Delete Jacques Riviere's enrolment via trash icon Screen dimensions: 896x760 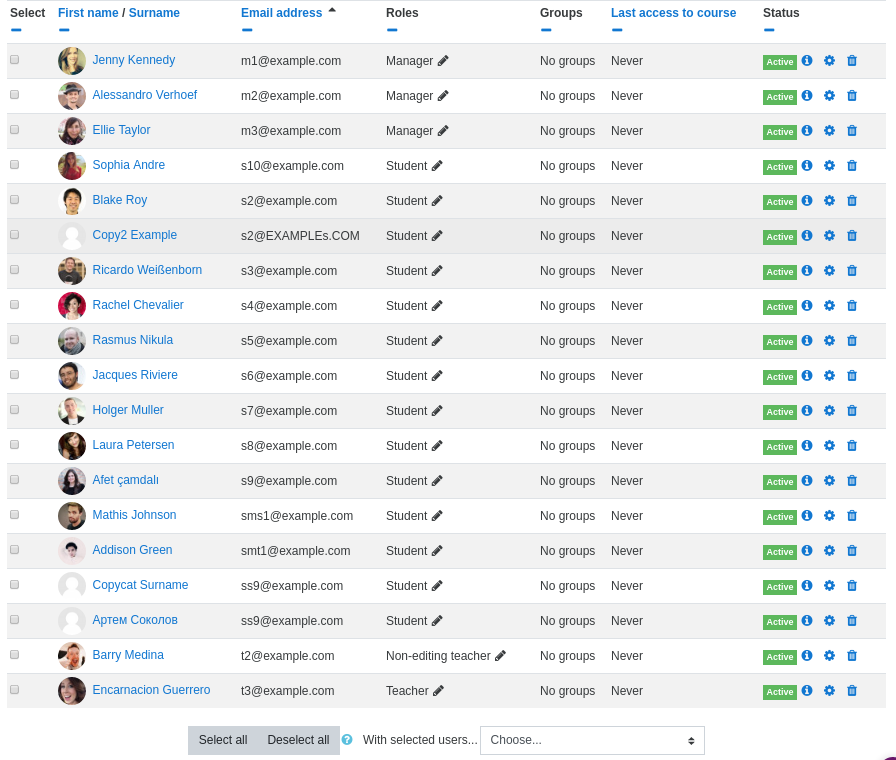coord(852,375)
